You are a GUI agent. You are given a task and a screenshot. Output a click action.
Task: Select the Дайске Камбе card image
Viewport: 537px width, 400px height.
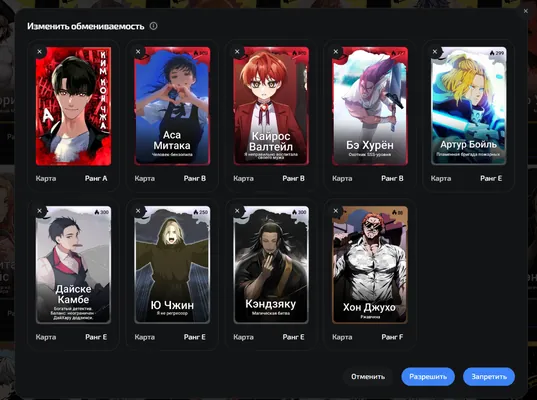73,265
